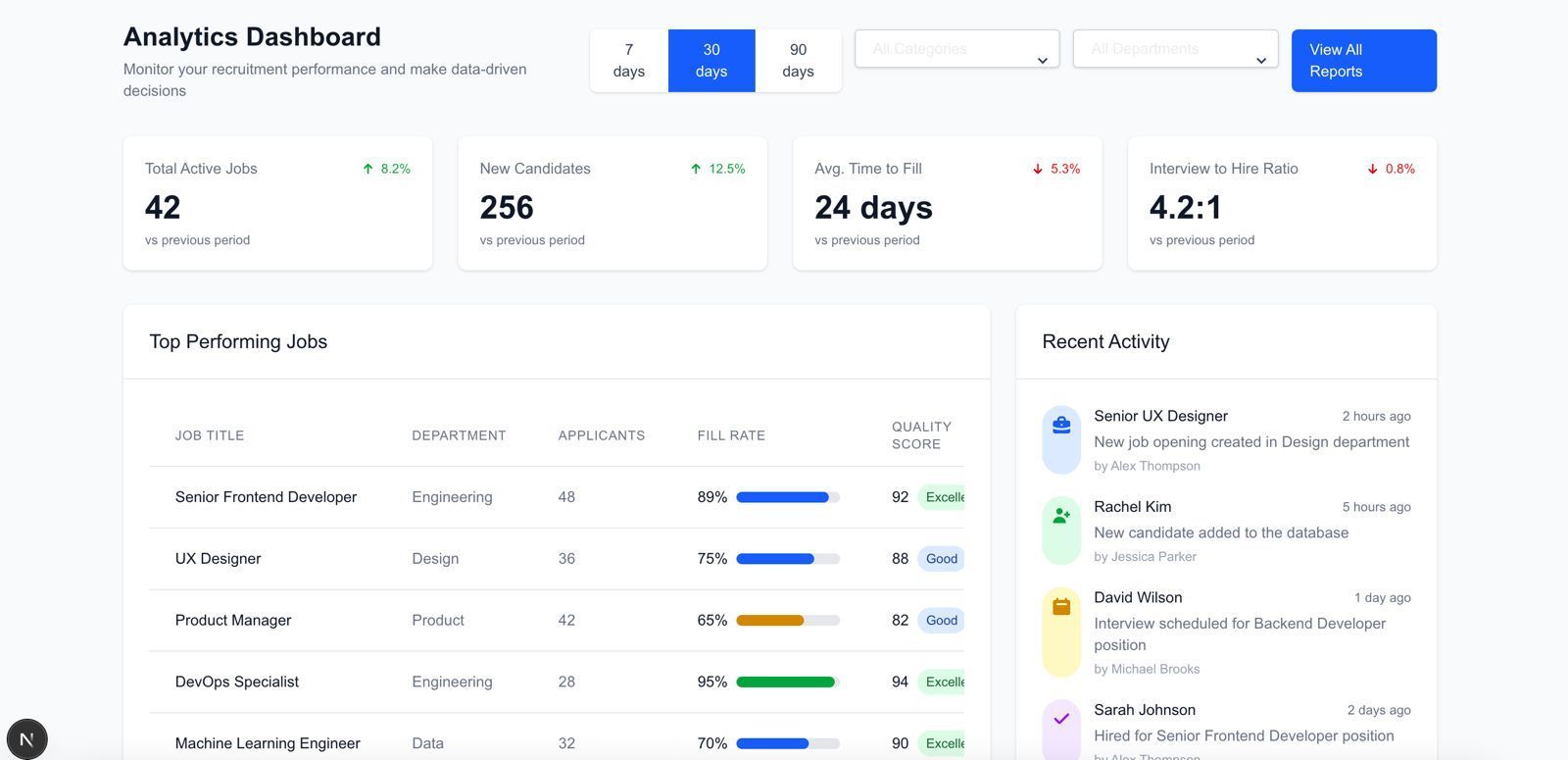Click the Applicants column header
The width and height of the screenshot is (1568, 760).
602,435
